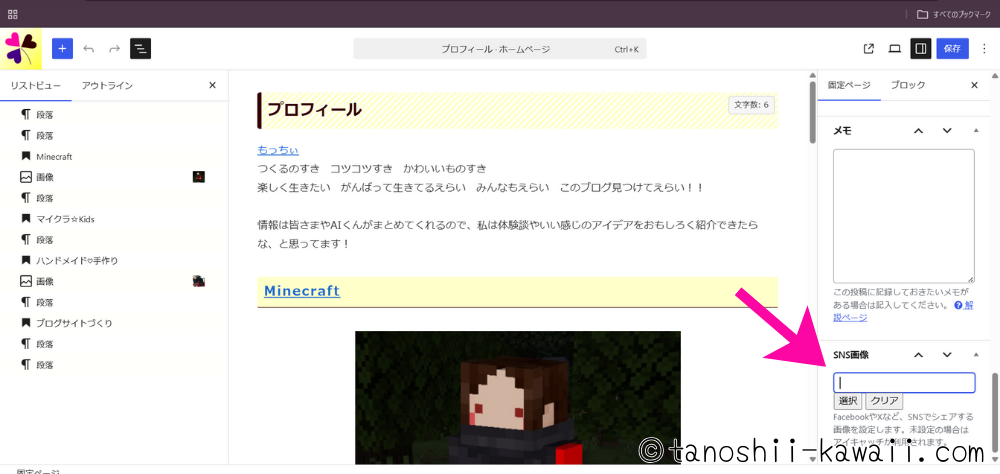The image size is (1000, 474).
Task: Select 画像 row directly under Minecraft row
Action: click(114, 177)
